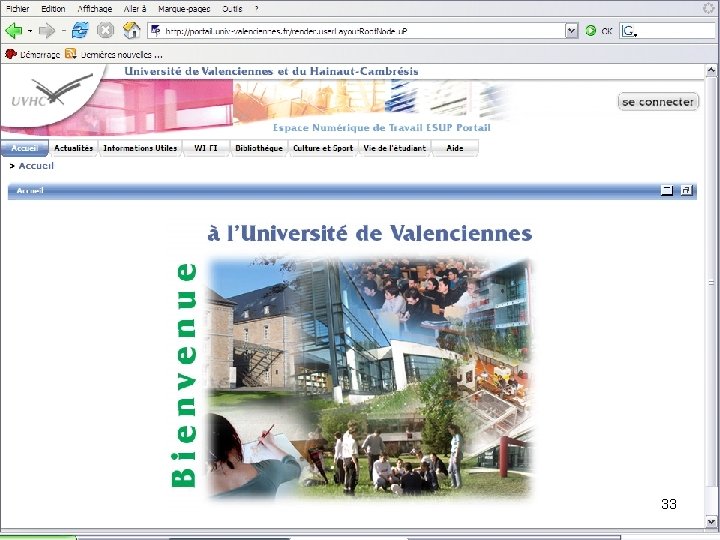Image resolution: width=720 pixels, height=540 pixels.
Task: Click the page scrollbar up arrow
Action: pos(711,71)
